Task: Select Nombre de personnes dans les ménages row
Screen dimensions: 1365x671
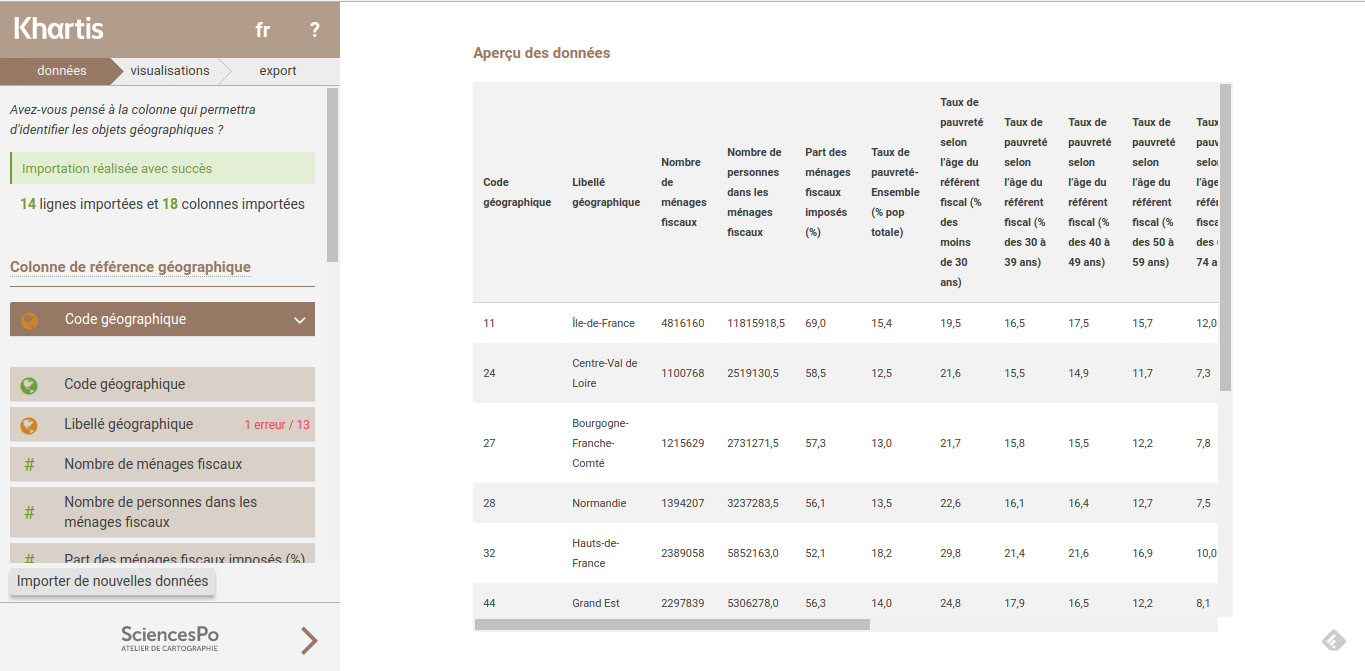Action: tap(162, 512)
